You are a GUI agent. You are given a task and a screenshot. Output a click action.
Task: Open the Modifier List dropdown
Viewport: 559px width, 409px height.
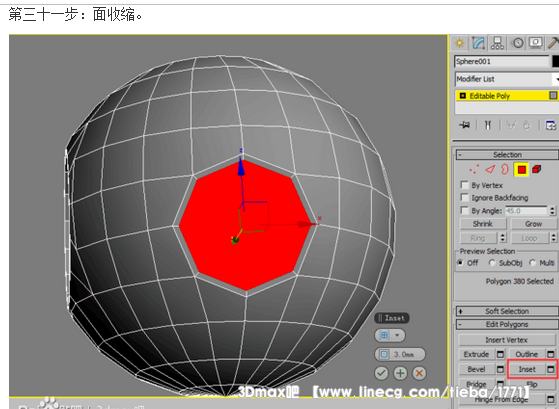pos(507,79)
